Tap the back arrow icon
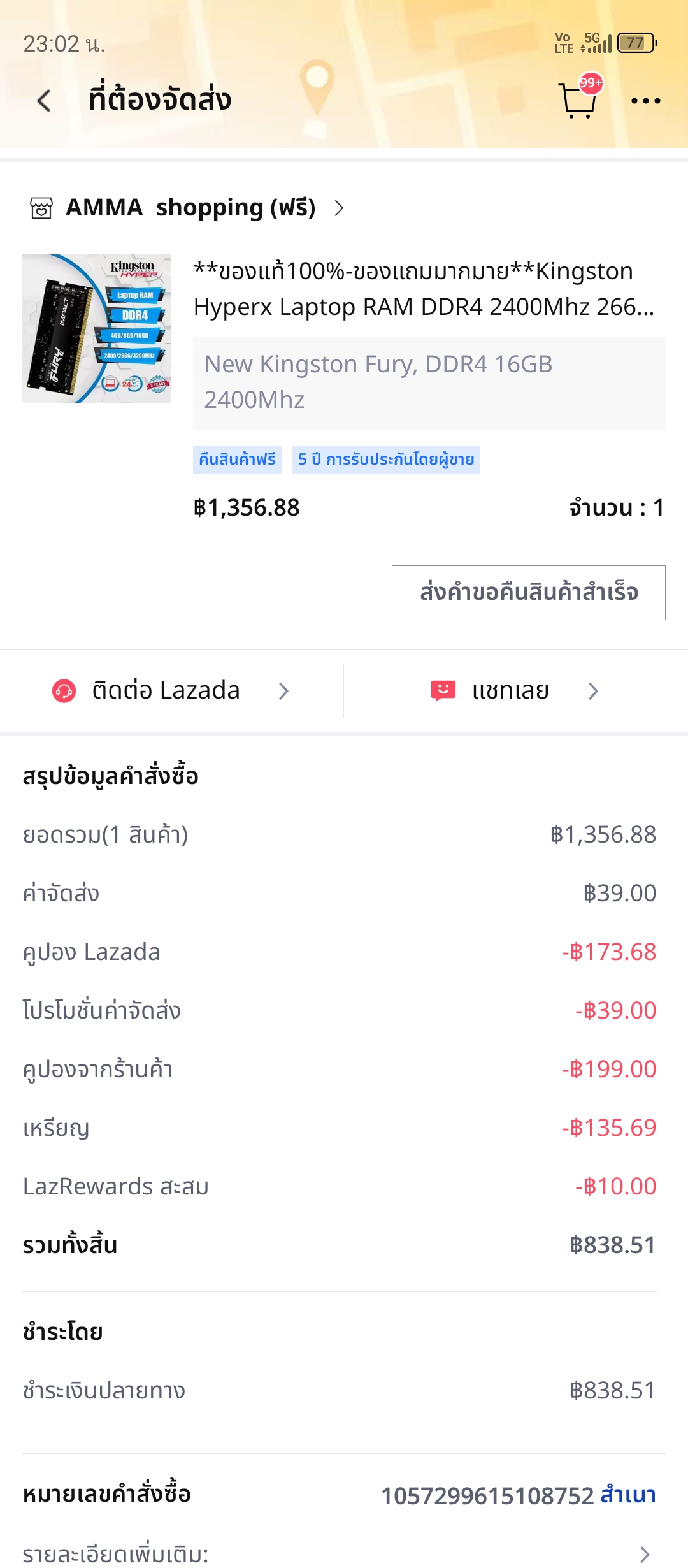 44,101
